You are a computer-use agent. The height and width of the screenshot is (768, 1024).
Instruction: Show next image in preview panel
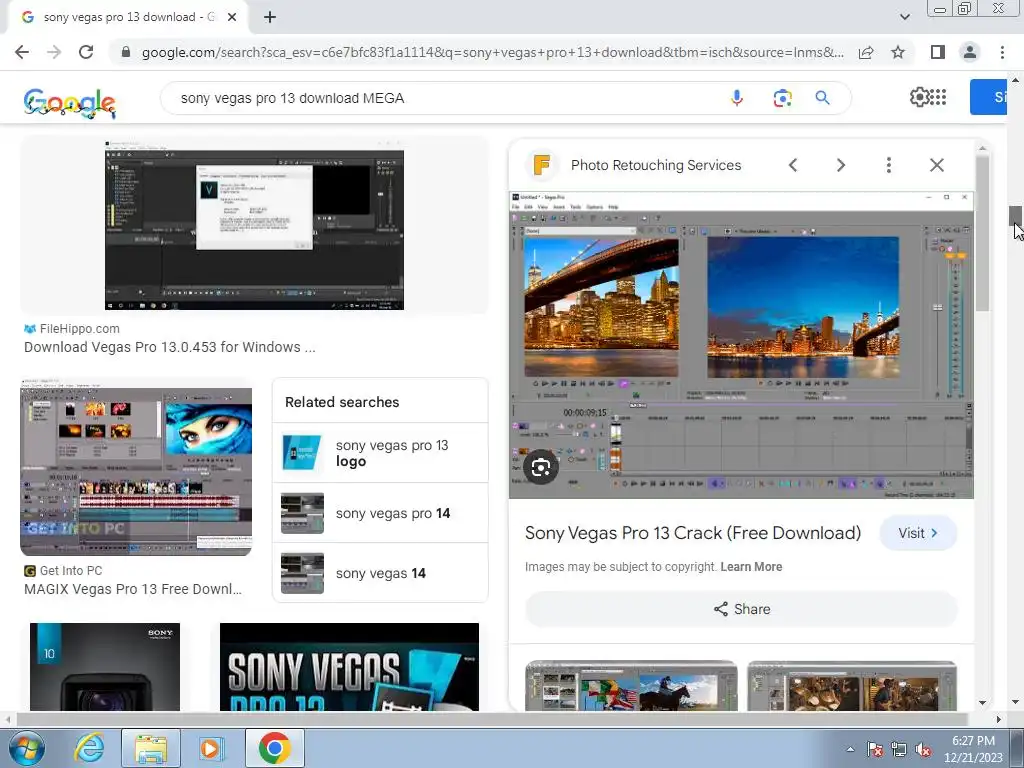pyautogui.click(x=840, y=165)
